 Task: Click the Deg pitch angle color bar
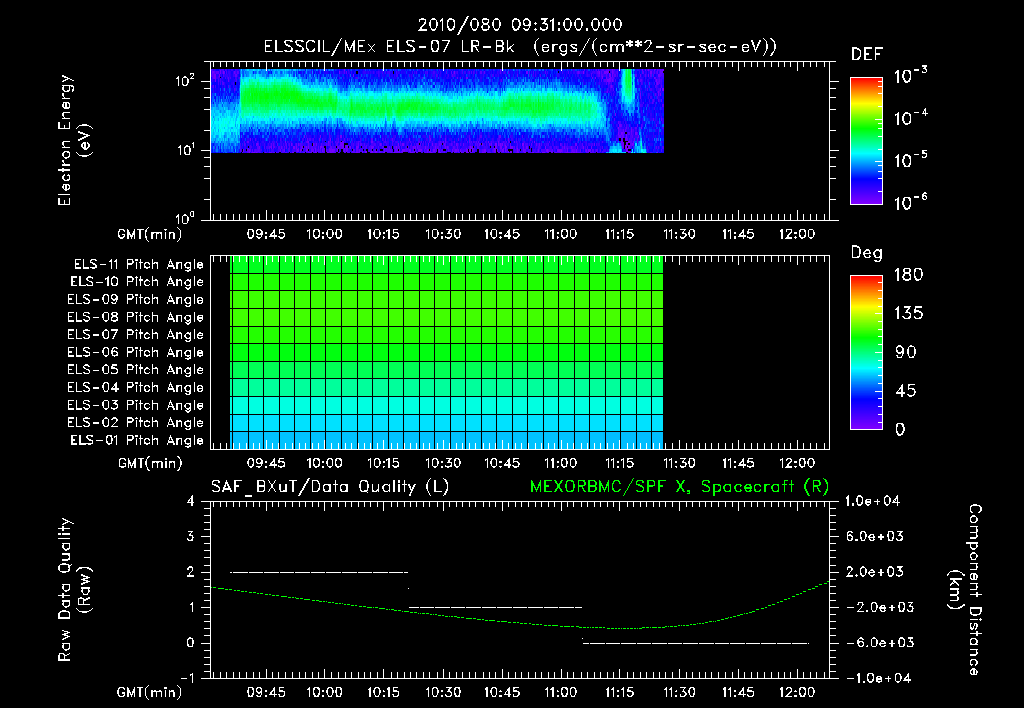[x=866, y=353]
